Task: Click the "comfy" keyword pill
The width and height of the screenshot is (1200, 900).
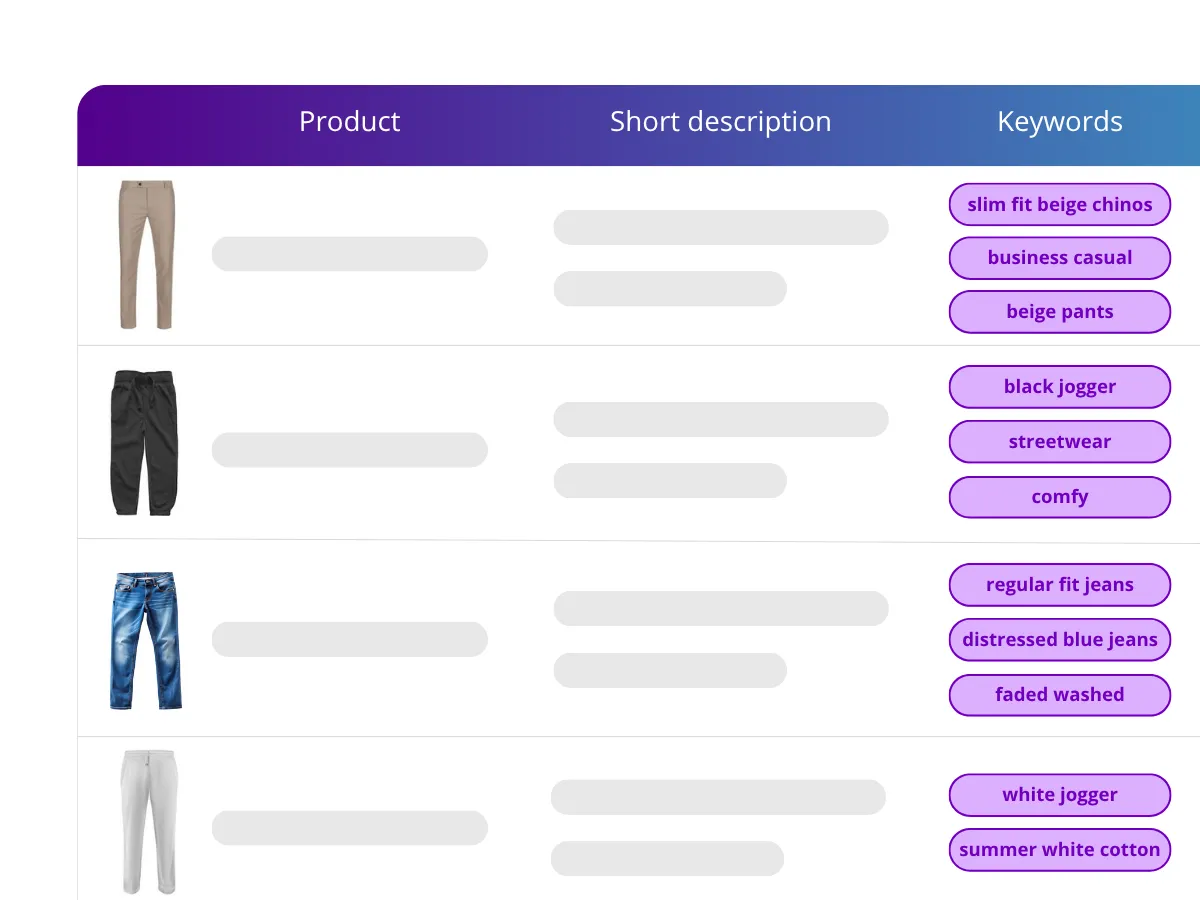Action: click(1059, 497)
